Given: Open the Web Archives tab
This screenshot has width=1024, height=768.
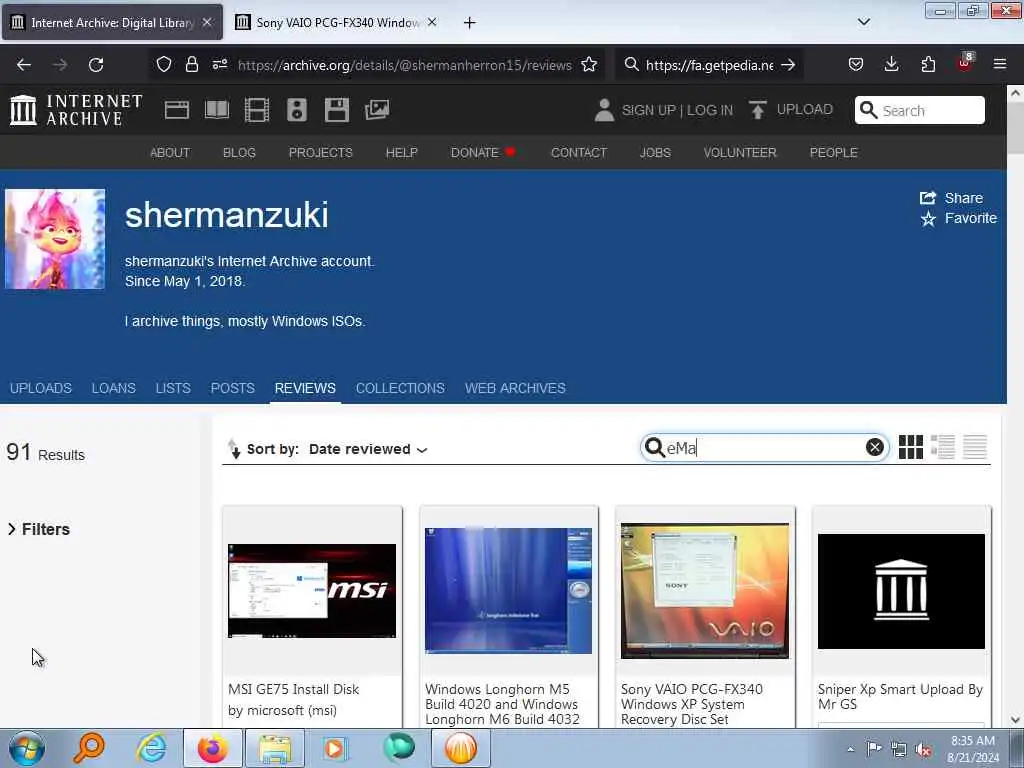Looking at the screenshot, I should click(x=515, y=388).
